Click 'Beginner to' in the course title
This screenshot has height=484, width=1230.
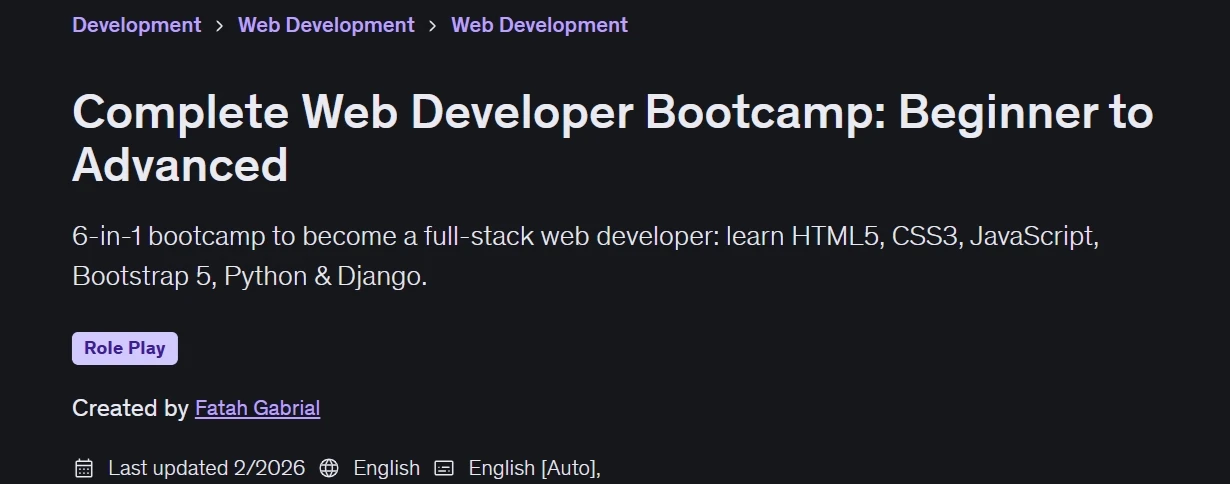point(1026,112)
